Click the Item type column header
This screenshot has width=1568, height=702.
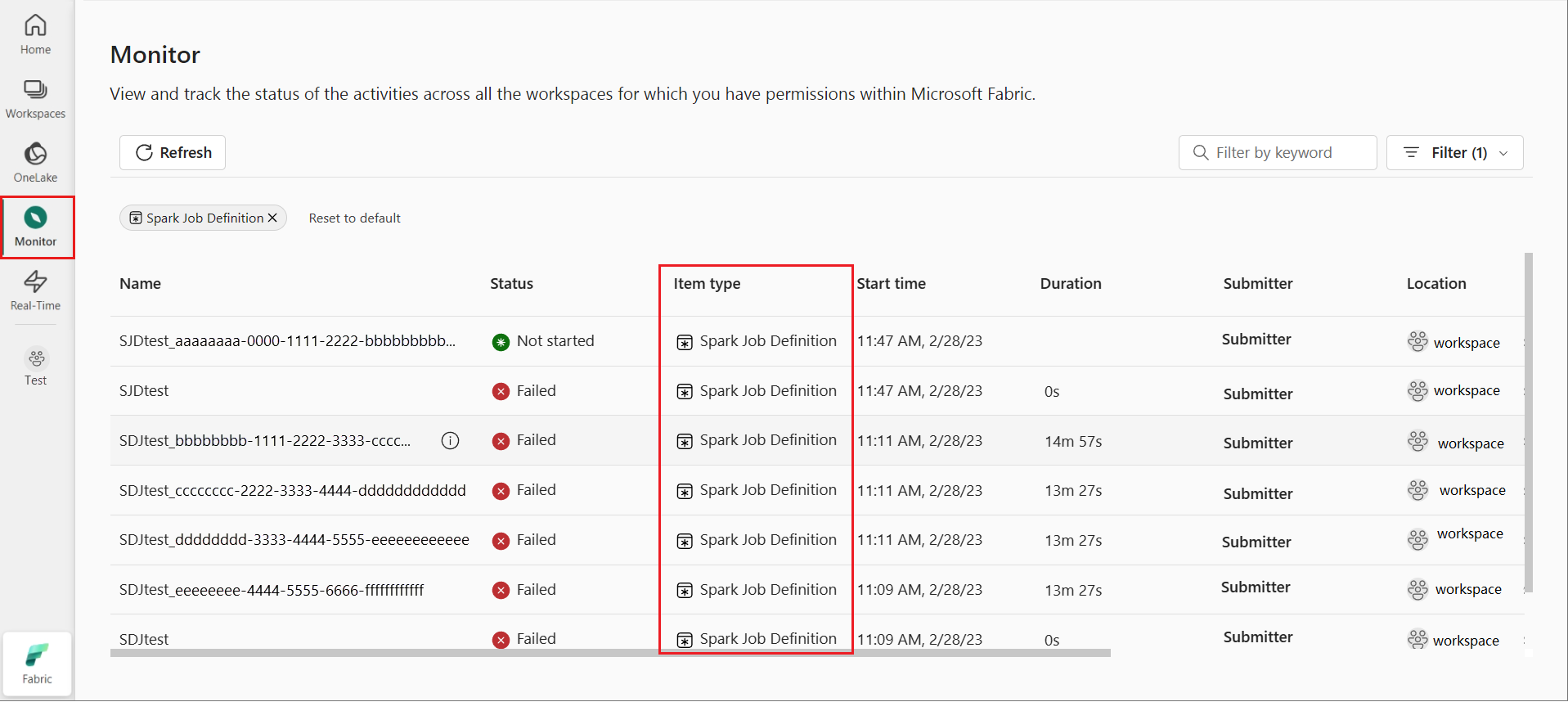click(x=707, y=284)
